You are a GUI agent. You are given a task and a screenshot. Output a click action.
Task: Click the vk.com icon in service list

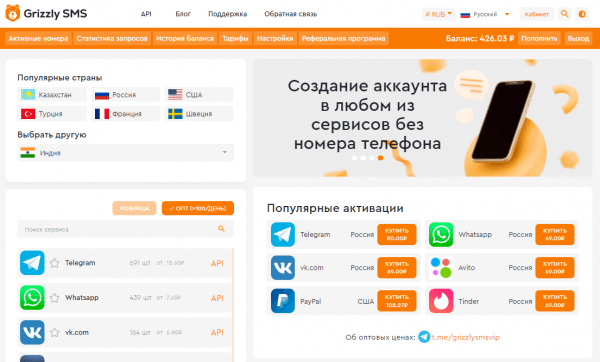[32, 333]
